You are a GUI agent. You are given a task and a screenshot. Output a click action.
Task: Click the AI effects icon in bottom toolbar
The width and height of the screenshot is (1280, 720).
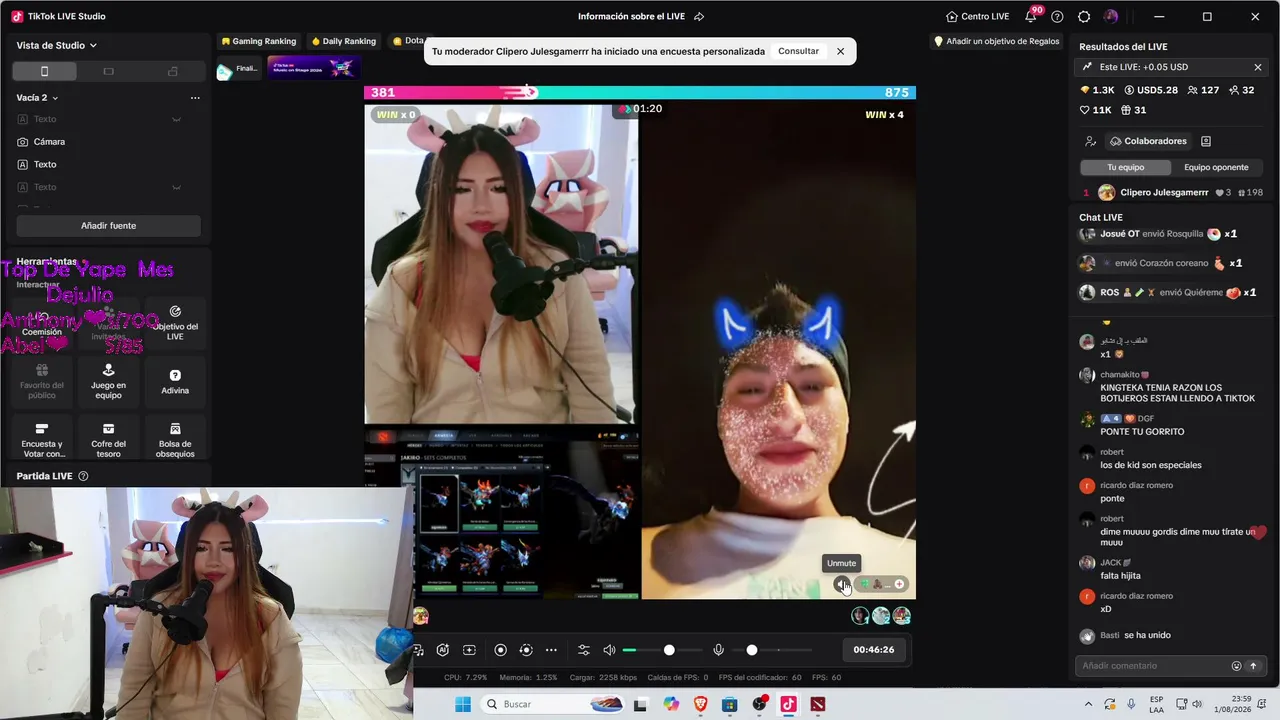443,650
